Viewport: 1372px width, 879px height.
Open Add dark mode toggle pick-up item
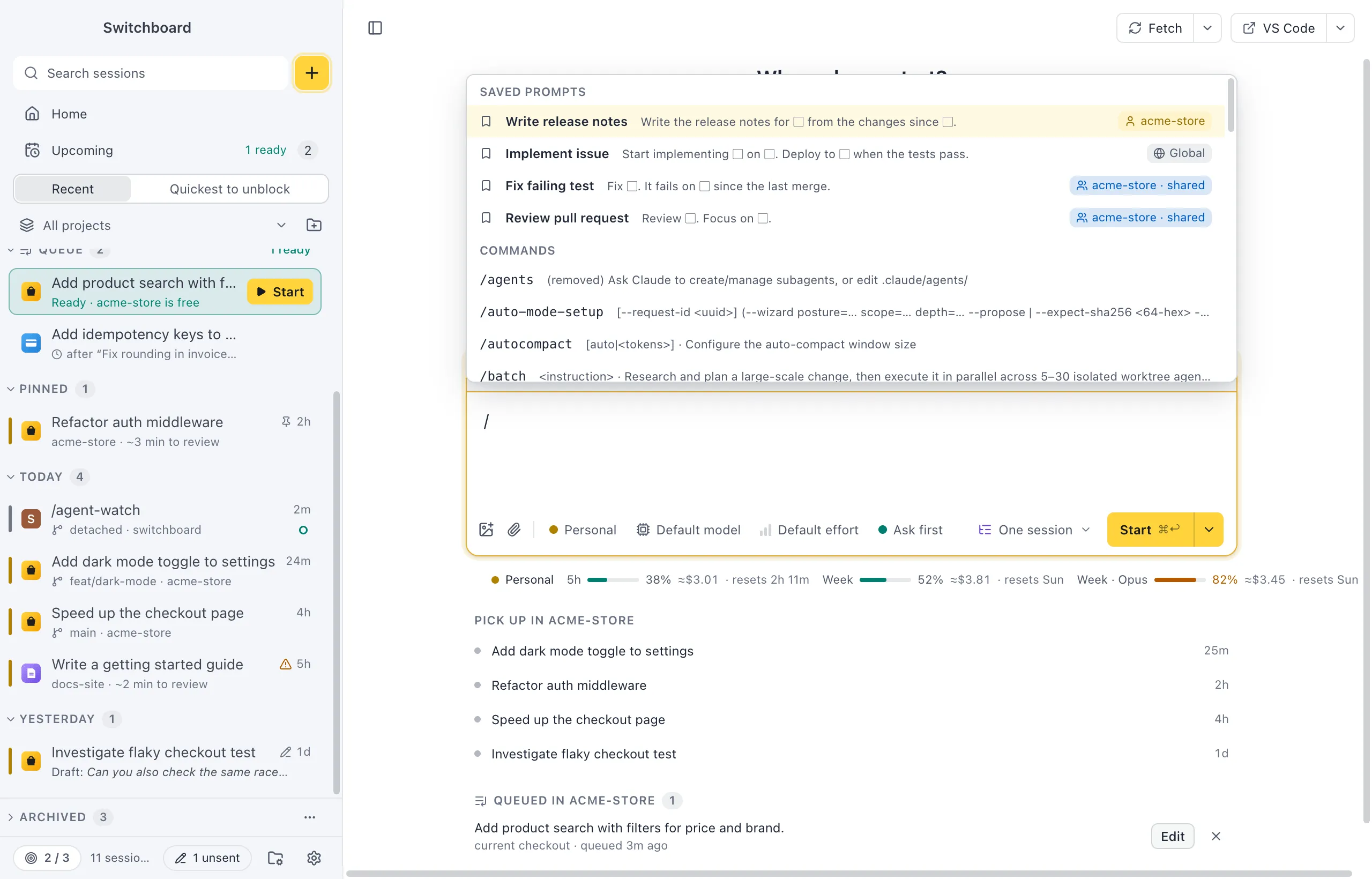(x=851, y=651)
